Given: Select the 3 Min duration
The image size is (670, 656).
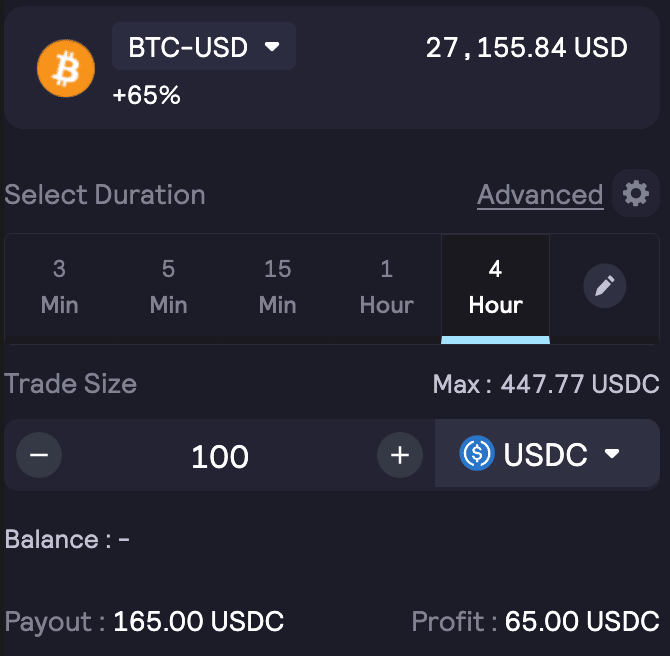Looking at the screenshot, I should [59, 286].
